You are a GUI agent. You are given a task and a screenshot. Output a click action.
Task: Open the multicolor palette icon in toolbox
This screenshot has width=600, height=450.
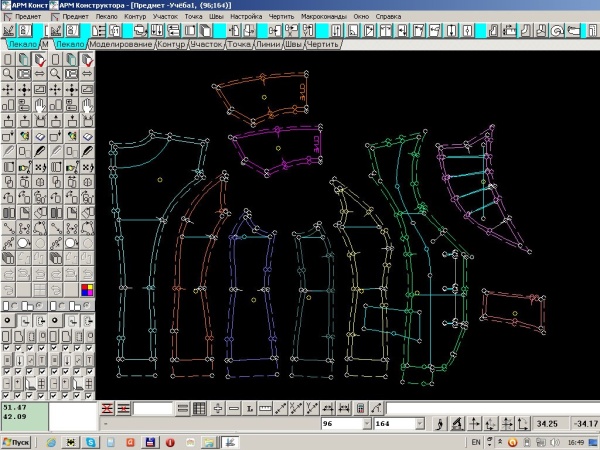pyautogui.click(x=87, y=290)
